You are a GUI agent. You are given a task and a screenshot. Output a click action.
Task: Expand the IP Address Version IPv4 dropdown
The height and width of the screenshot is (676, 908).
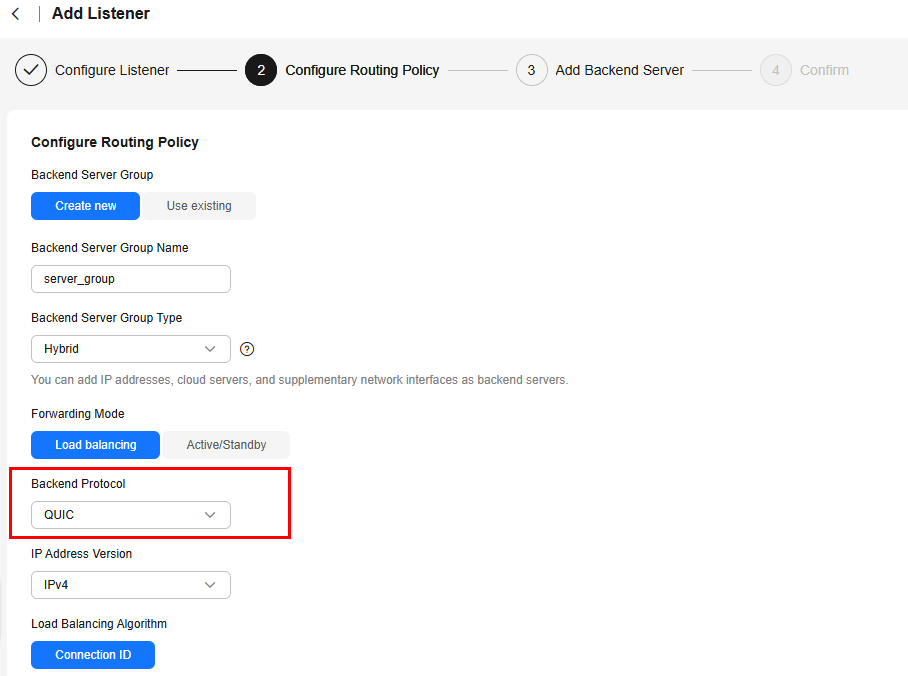[x=131, y=585]
